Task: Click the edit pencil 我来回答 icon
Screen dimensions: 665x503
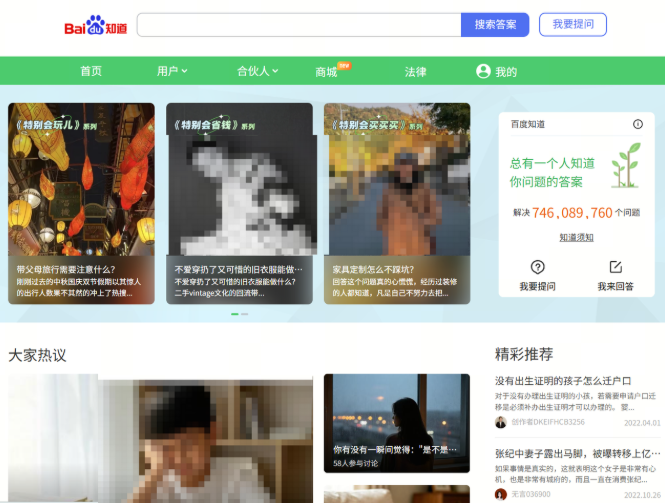Action: (x=615, y=267)
